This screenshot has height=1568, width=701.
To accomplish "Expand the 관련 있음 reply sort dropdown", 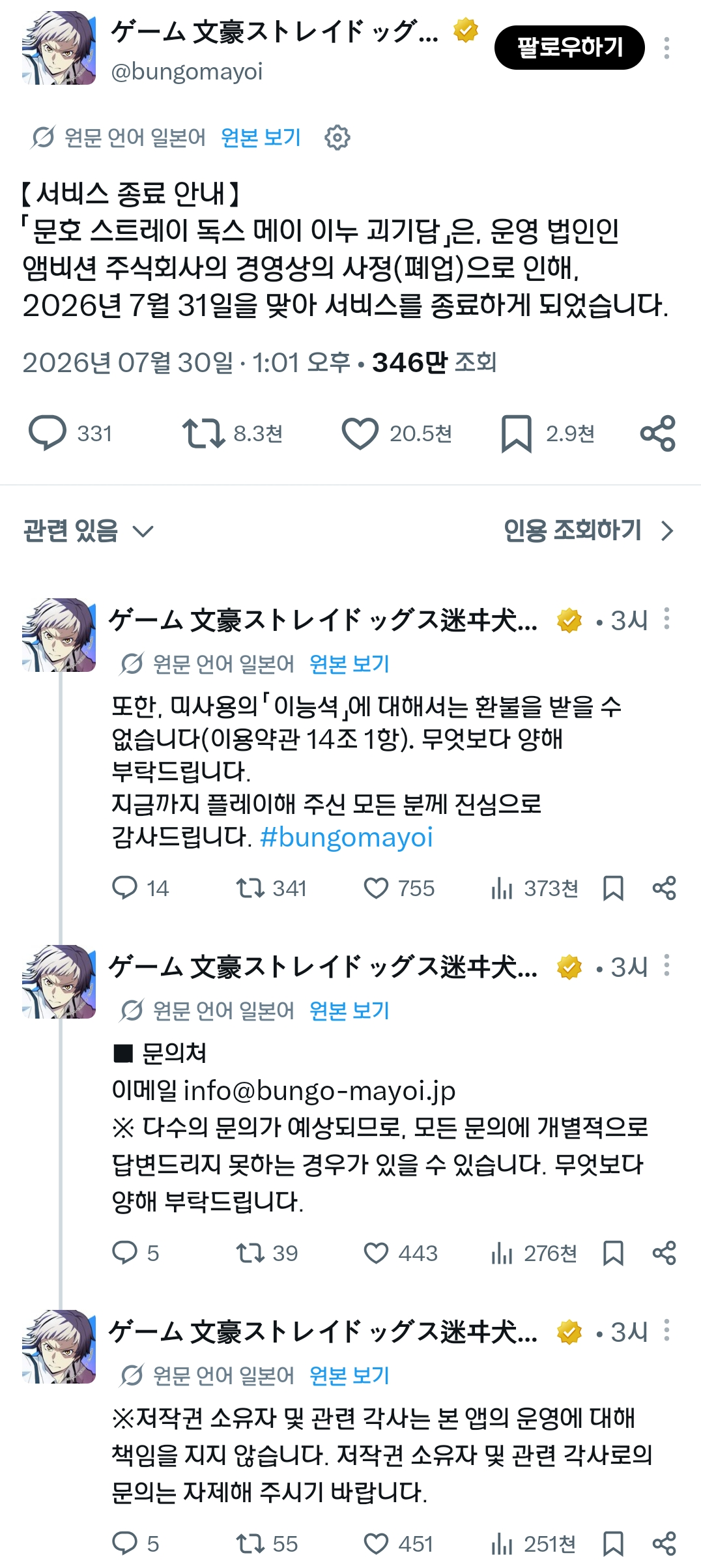I will click(88, 530).
